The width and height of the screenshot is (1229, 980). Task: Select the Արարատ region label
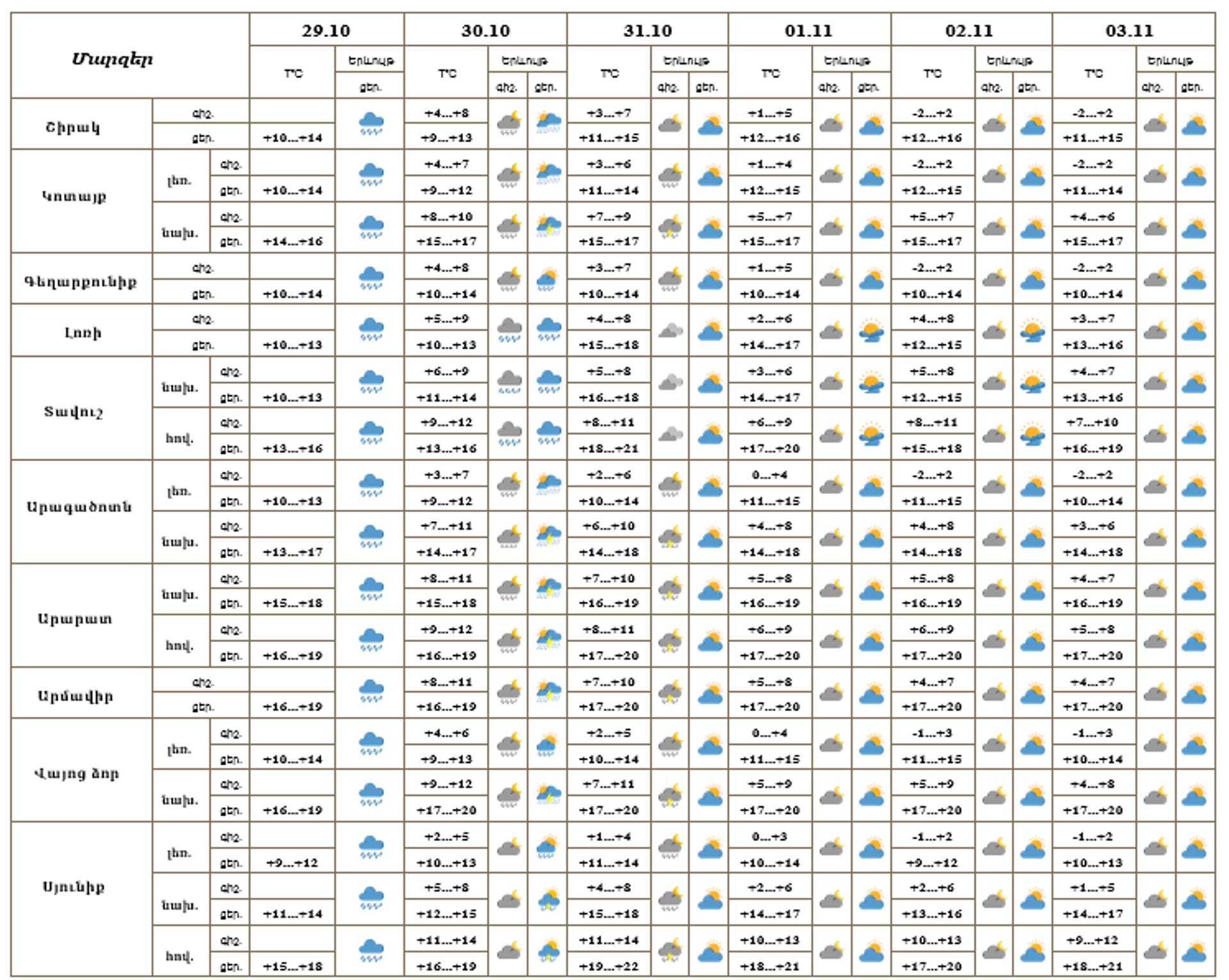[75, 618]
